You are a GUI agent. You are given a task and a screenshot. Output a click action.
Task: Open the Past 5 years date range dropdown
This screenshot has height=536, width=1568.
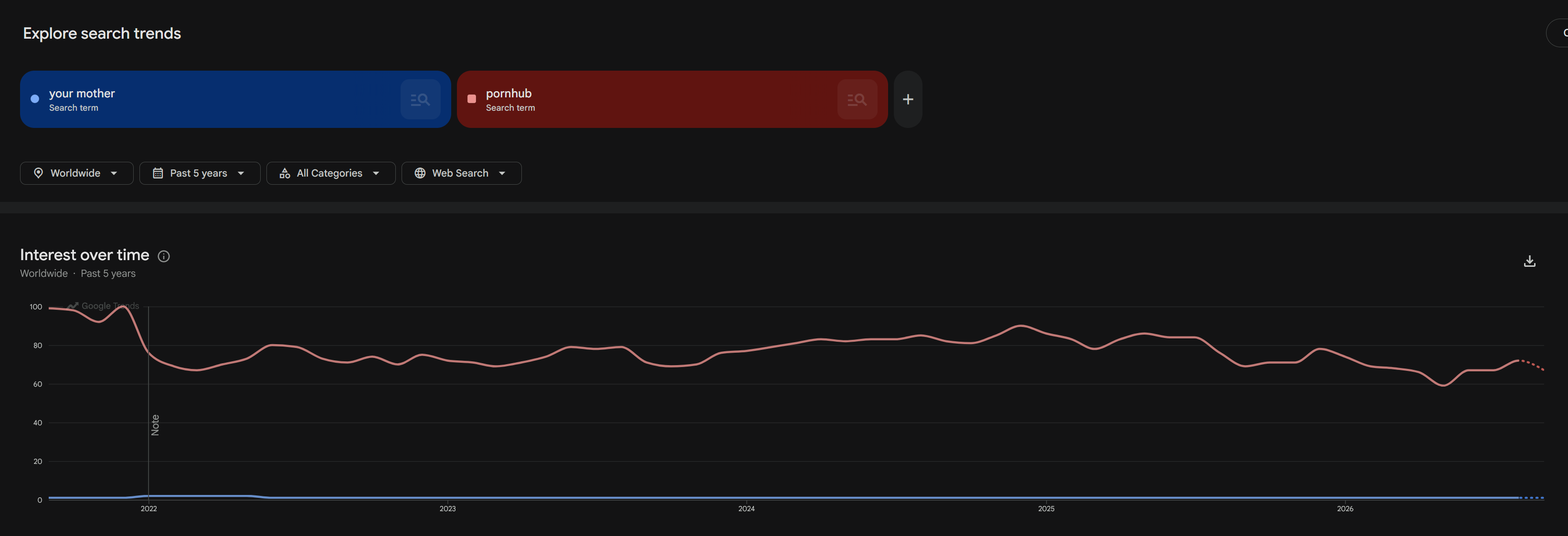click(200, 173)
